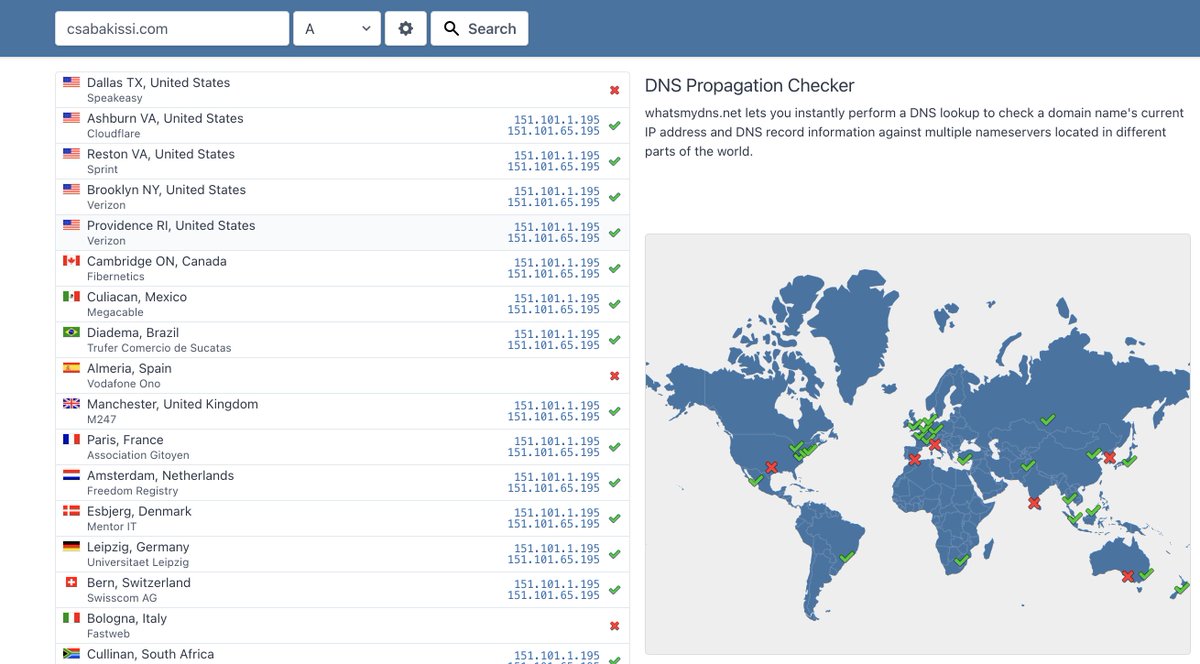Click the Vodafone Ono provider label
This screenshot has width=1200, height=664.
pos(123,384)
